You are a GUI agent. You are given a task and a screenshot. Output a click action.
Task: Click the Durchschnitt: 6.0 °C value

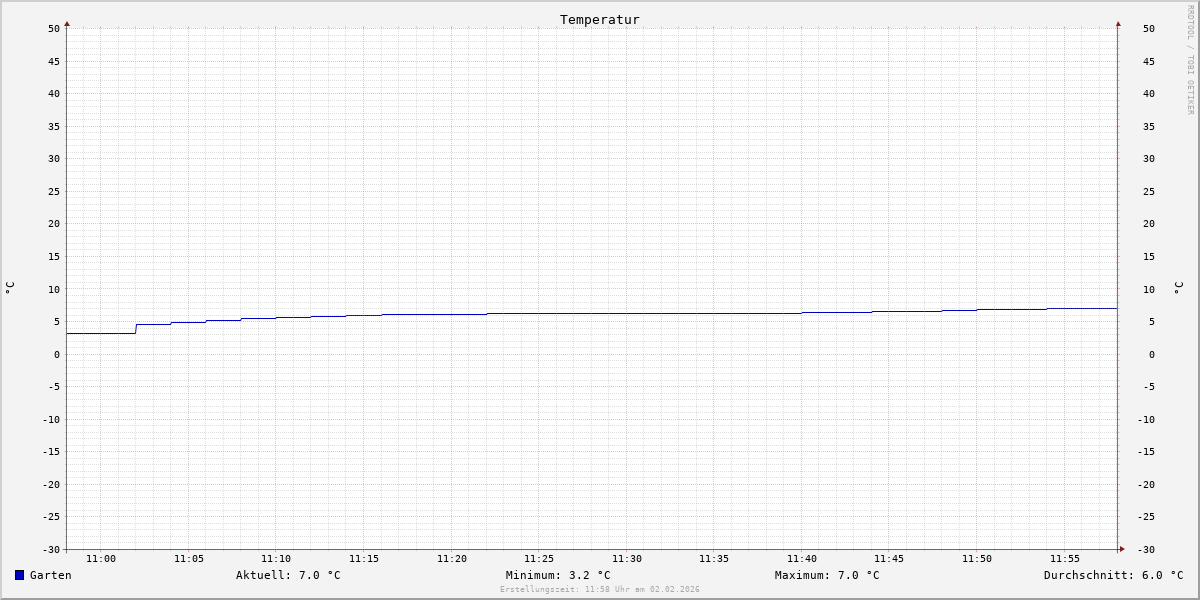click(x=1114, y=575)
